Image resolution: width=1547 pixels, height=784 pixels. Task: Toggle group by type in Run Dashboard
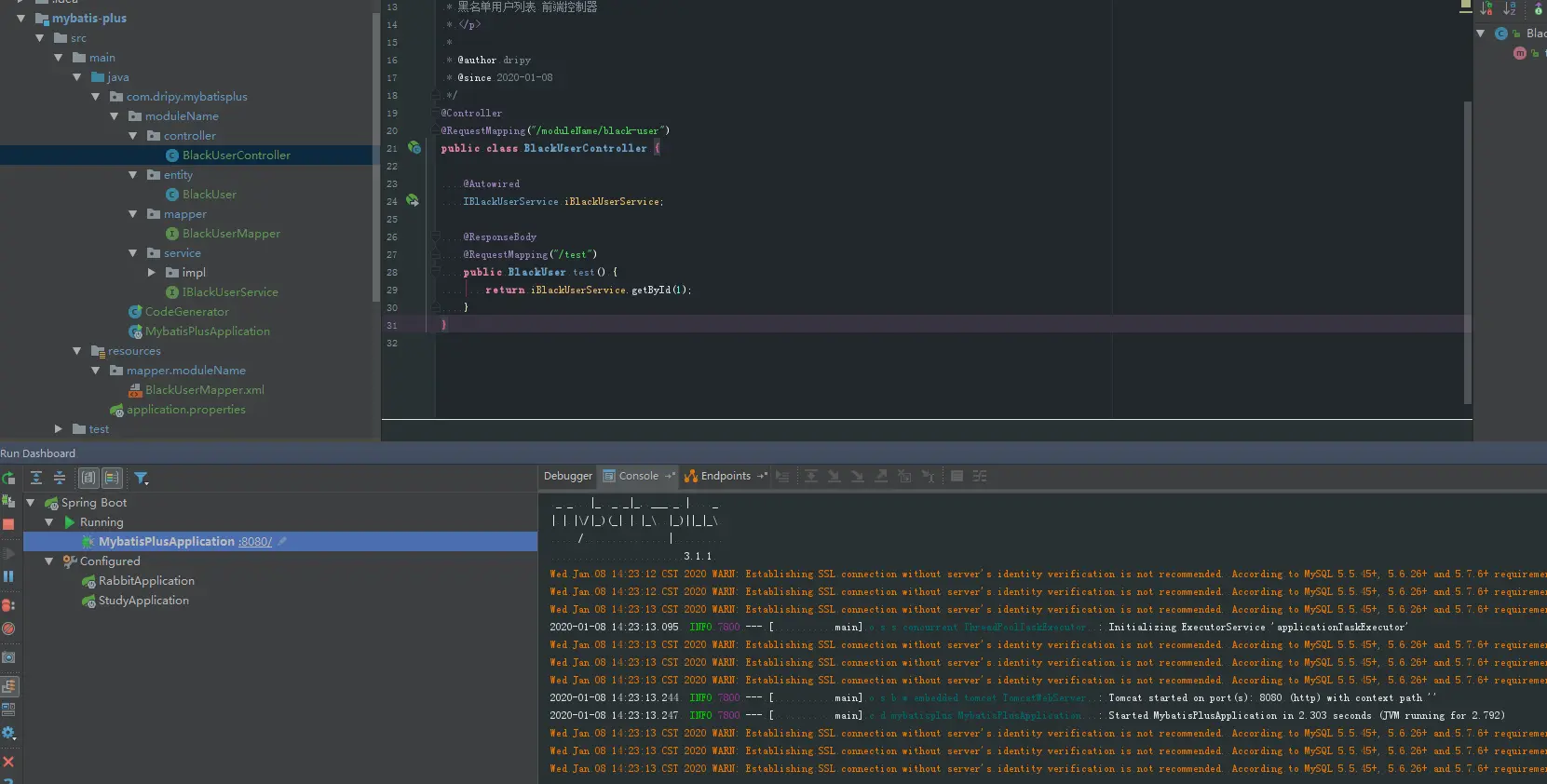coord(88,478)
